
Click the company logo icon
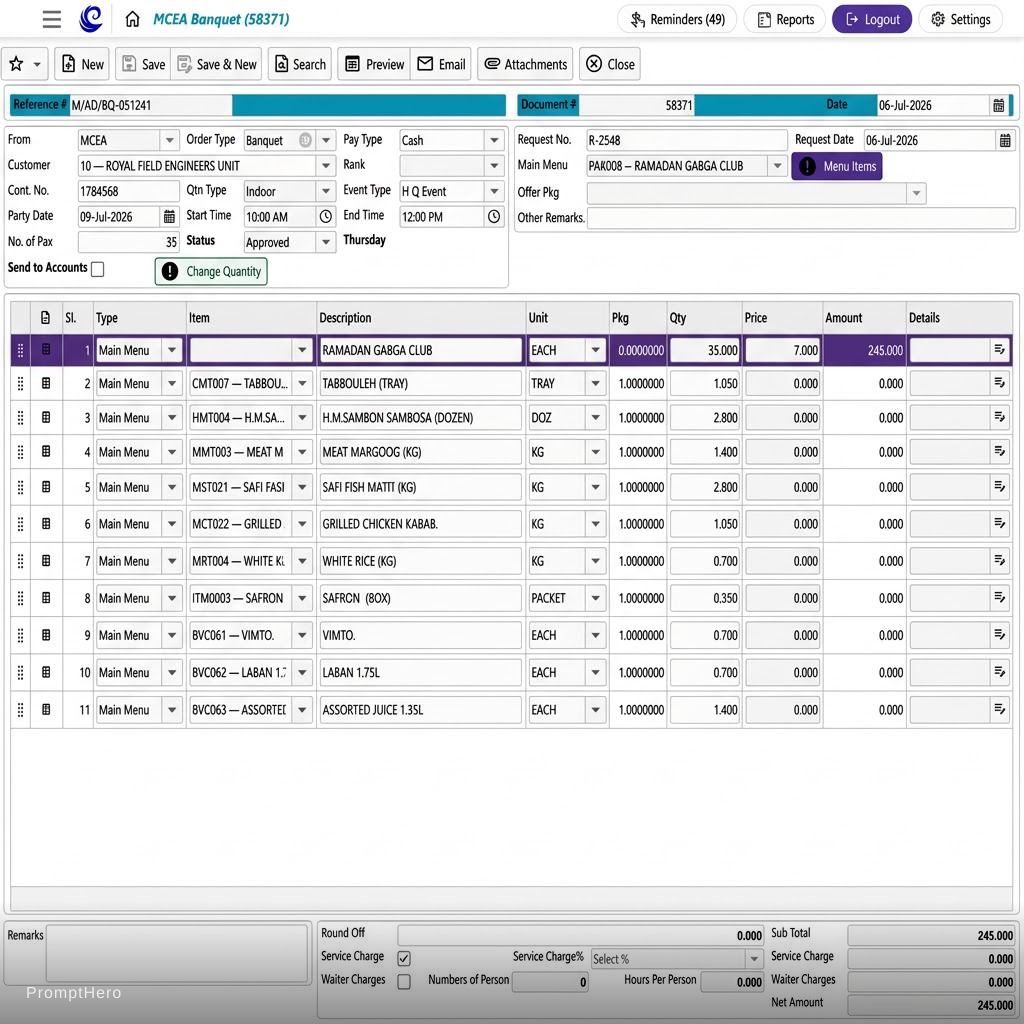pos(91,19)
